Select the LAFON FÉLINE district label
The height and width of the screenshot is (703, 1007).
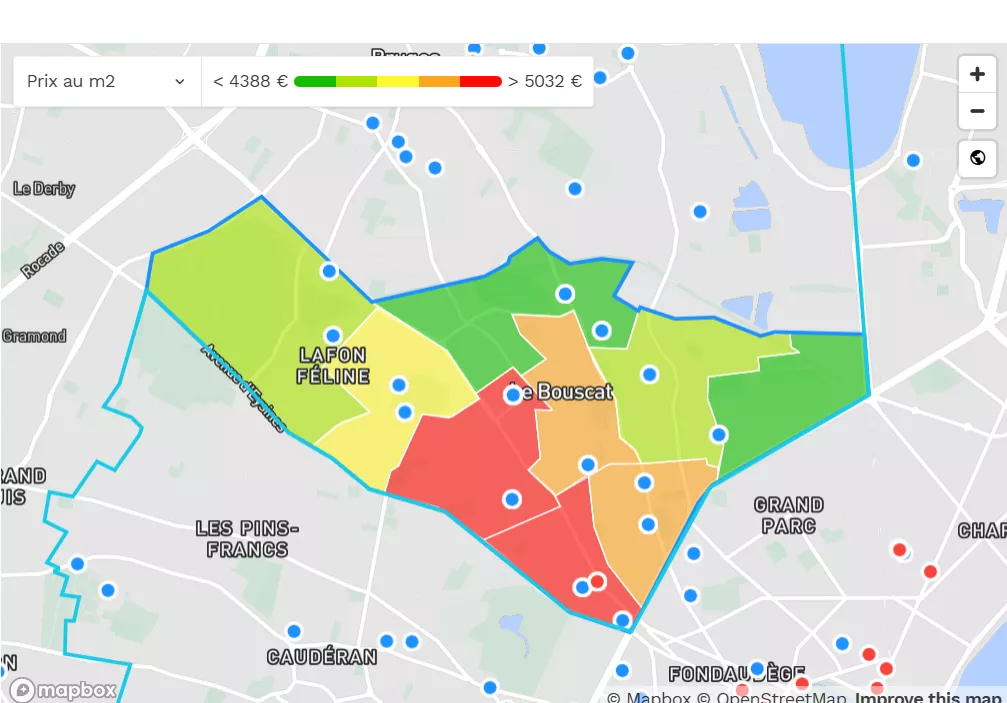click(333, 365)
